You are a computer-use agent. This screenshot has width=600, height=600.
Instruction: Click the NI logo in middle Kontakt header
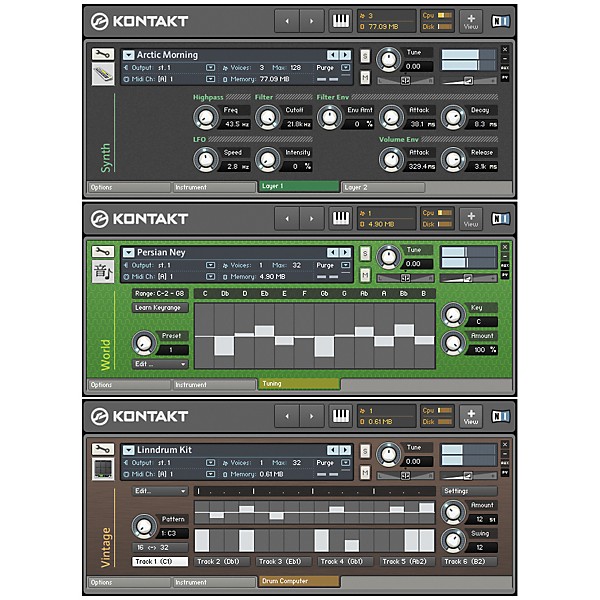point(500,218)
